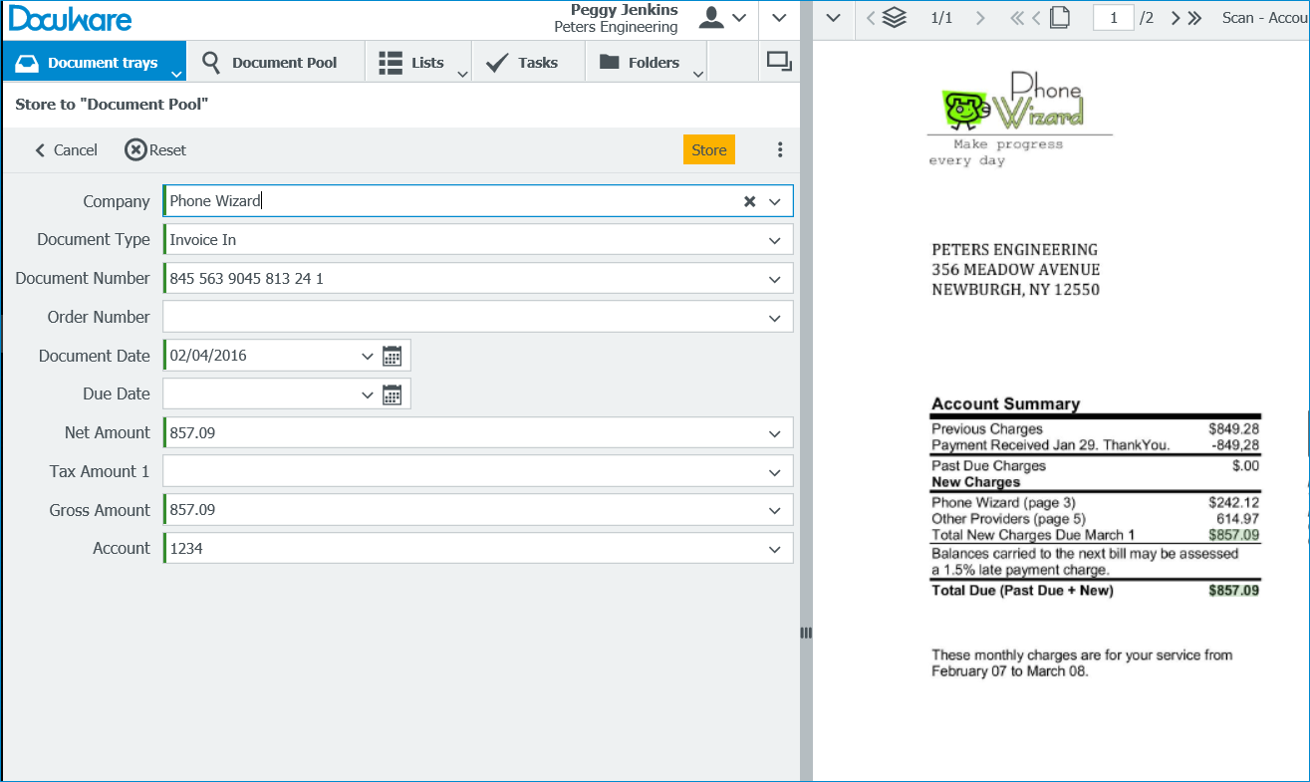Switch to the Document Pool tab
The width and height of the screenshot is (1310, 782).
pyautogui.click(x=270, y=62)
